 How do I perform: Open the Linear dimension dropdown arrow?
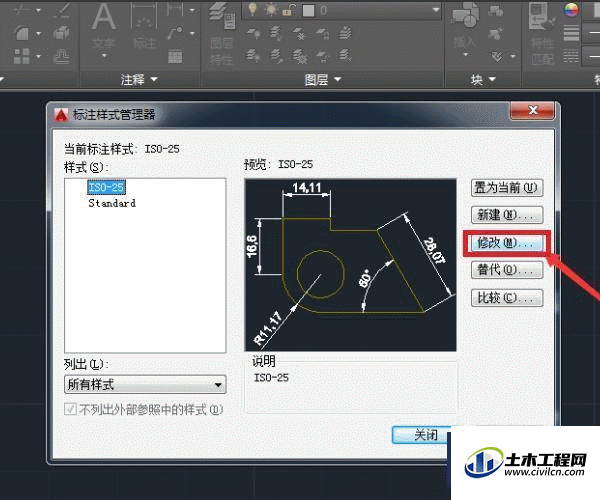[192, 10]
